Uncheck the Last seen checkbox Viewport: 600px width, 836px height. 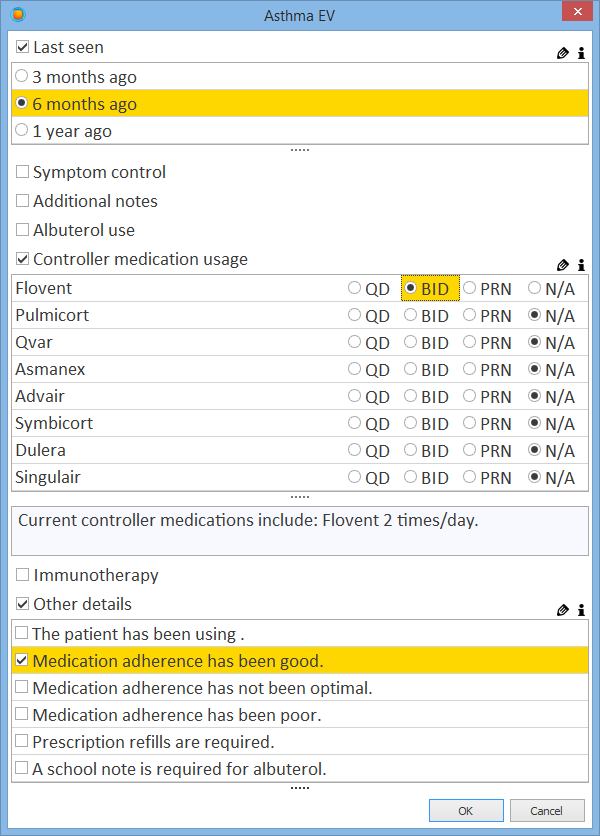coord(22,47)
